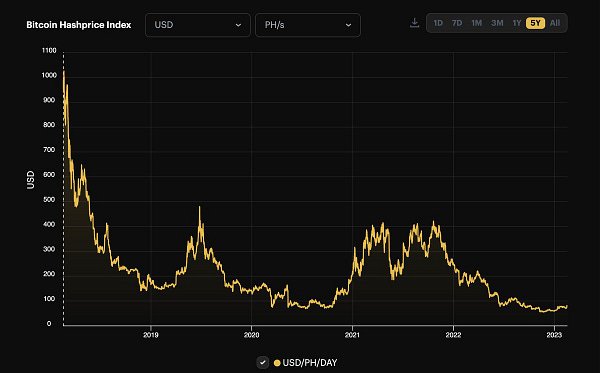
Task: Select the 1D time range
Action: (438, 23)
